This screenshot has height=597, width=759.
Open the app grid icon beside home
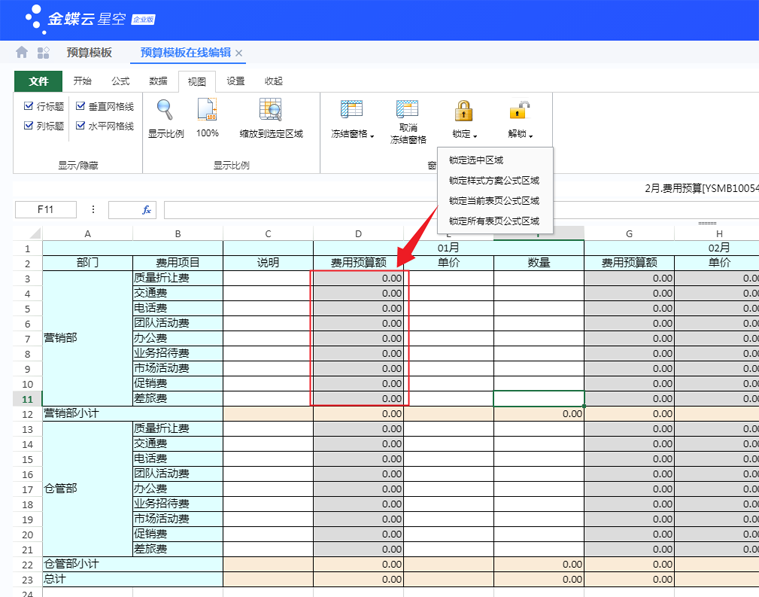(x=43, y=52)
